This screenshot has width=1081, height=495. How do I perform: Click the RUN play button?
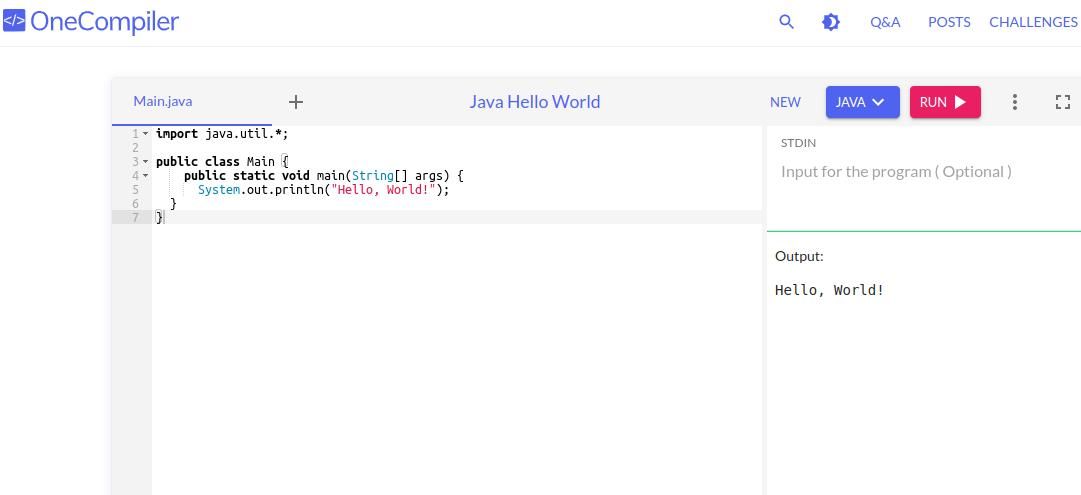(944, 102)
